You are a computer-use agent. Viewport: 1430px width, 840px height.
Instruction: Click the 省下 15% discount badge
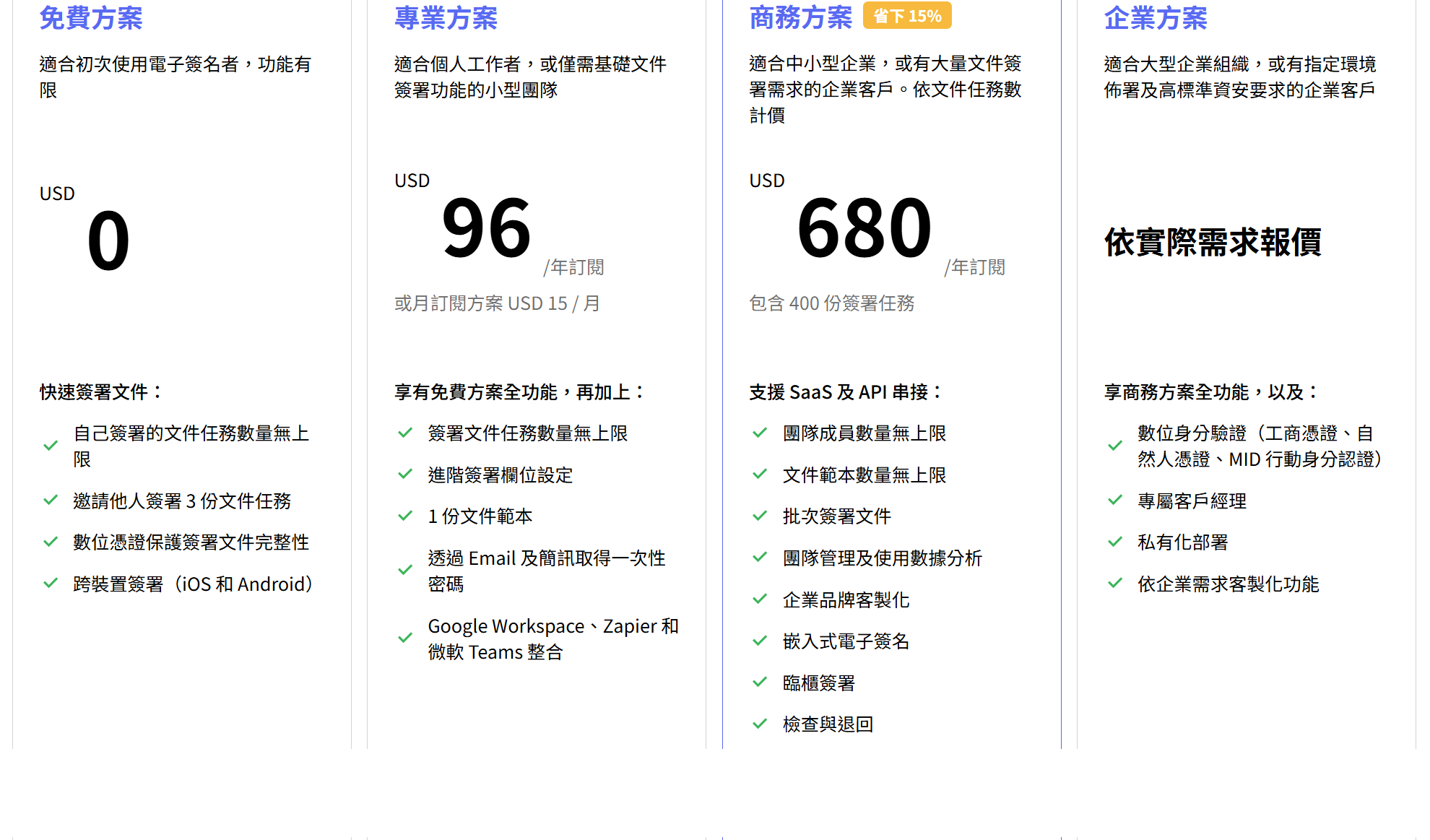pyautogui.click(x=907, y=16)
